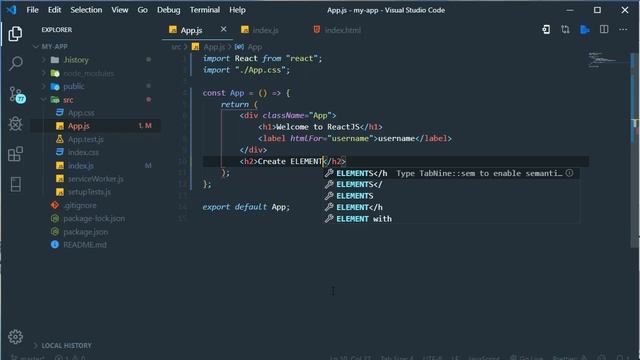Click the 'Welcome to ReactJS' heading text

pyautogui.click(x=318, y=127)
